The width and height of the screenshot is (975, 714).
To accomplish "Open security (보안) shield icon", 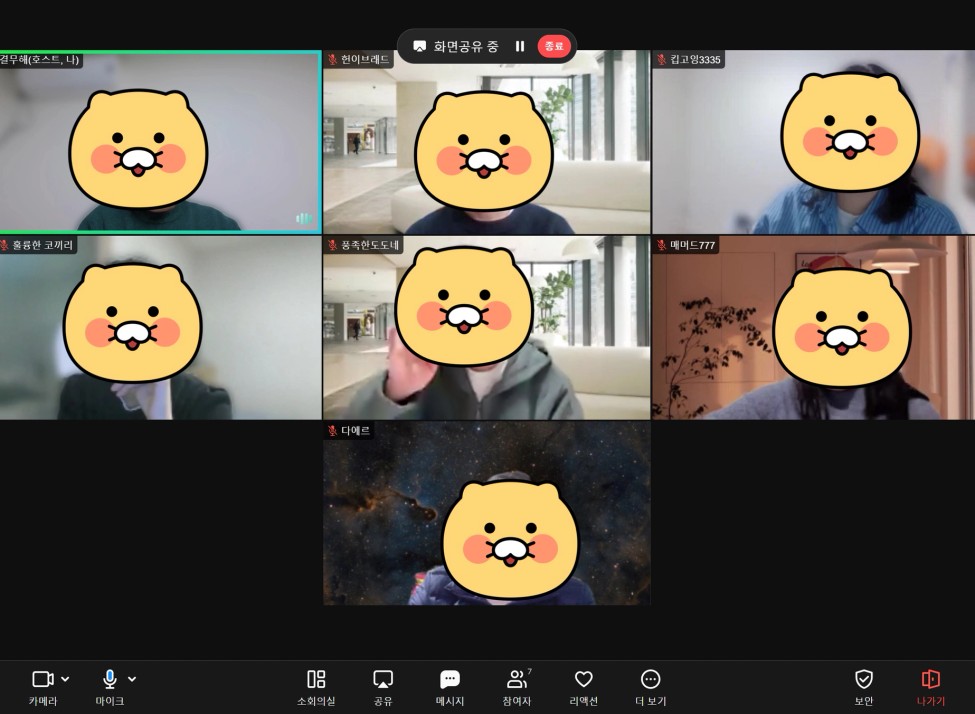I will click(864, 679).
